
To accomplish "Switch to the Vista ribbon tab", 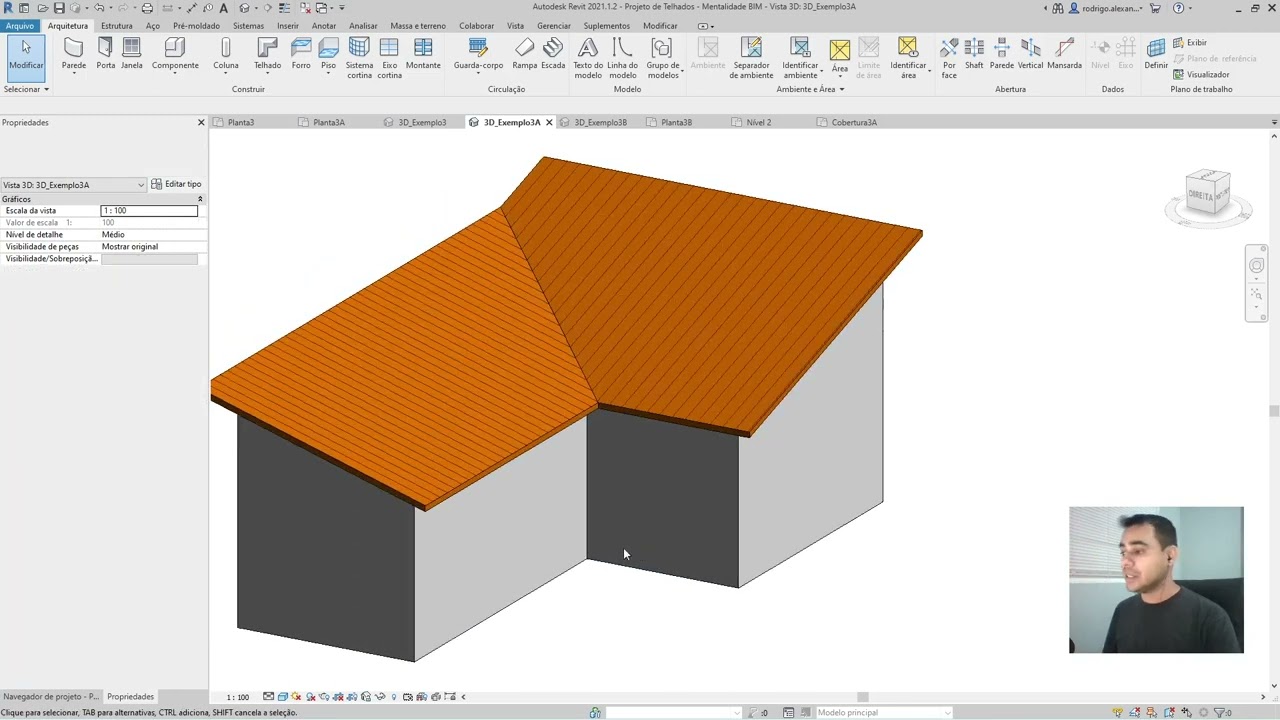I will pos(515,26).
